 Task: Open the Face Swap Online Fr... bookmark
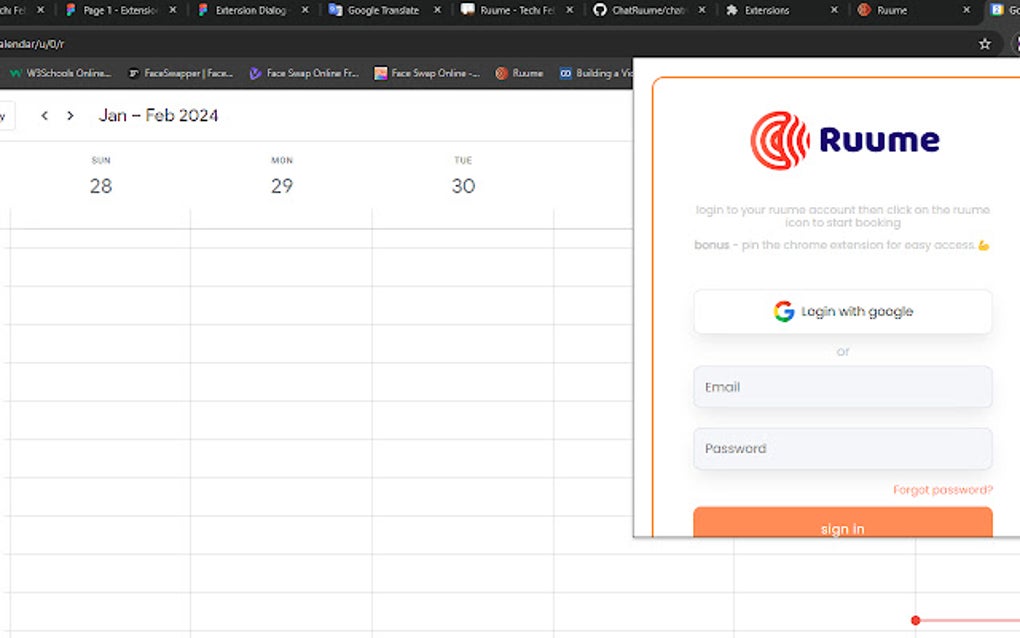tap(304, 73)
